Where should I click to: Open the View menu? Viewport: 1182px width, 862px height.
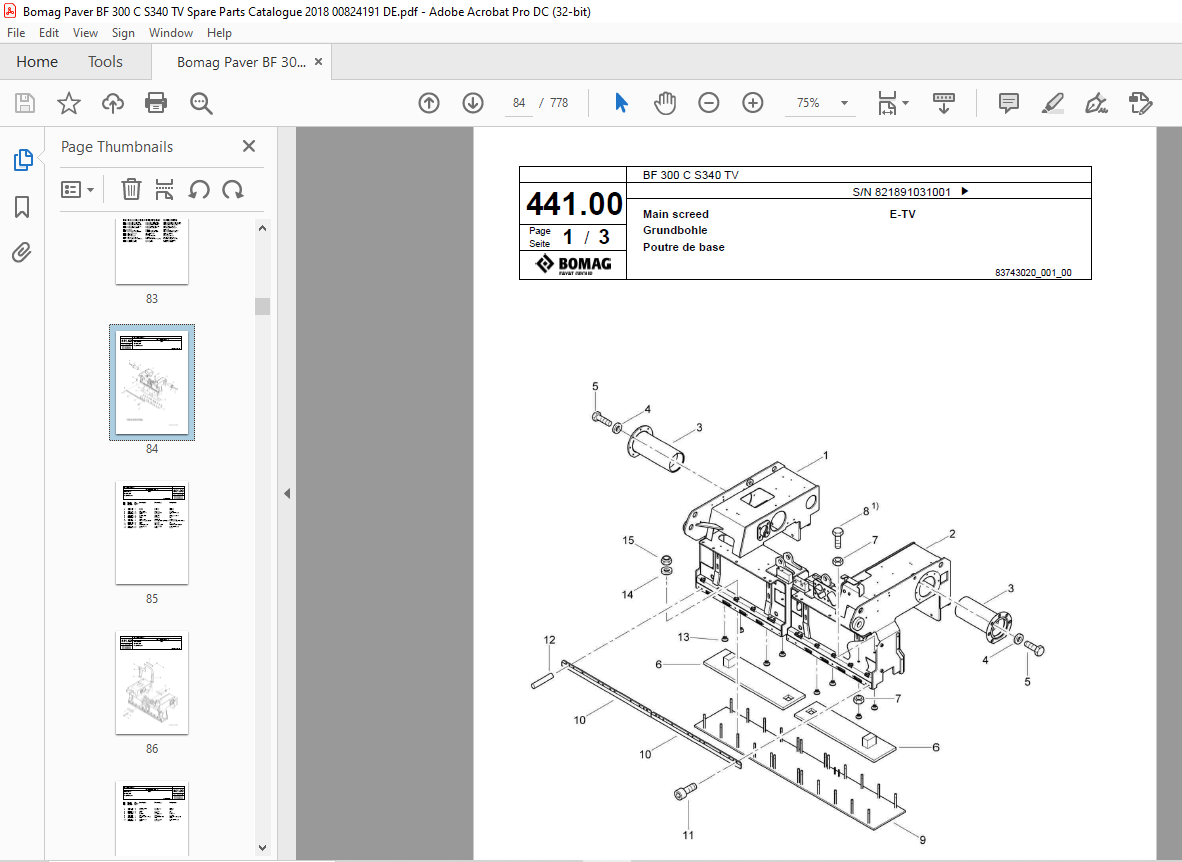click(85, 32)
